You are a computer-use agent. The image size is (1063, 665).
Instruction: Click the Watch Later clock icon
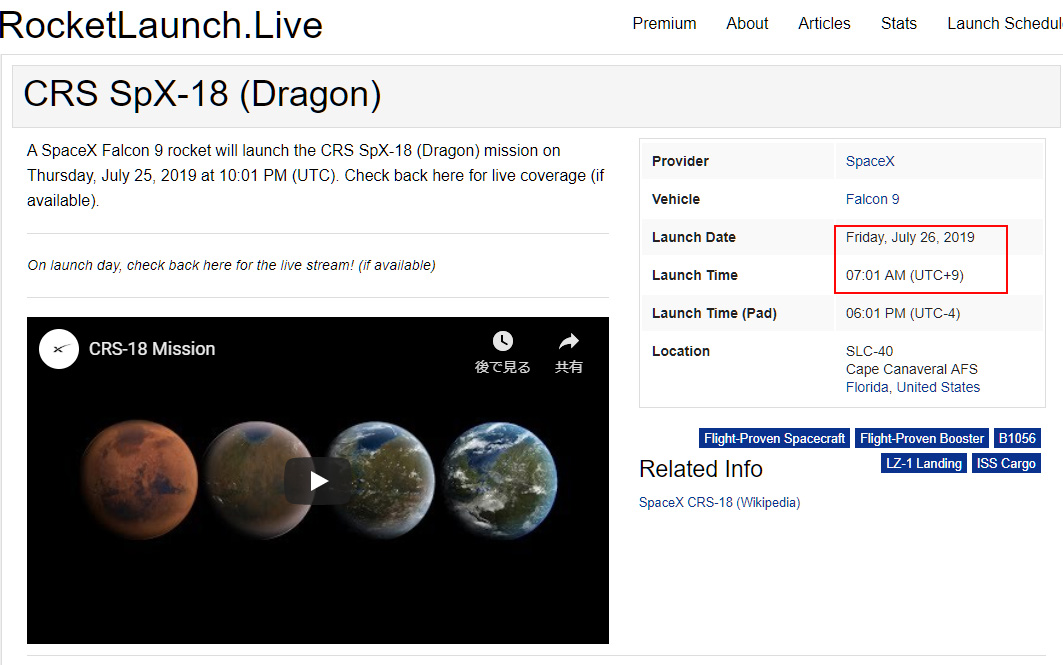pyautogui.click(x=502, y=342)
